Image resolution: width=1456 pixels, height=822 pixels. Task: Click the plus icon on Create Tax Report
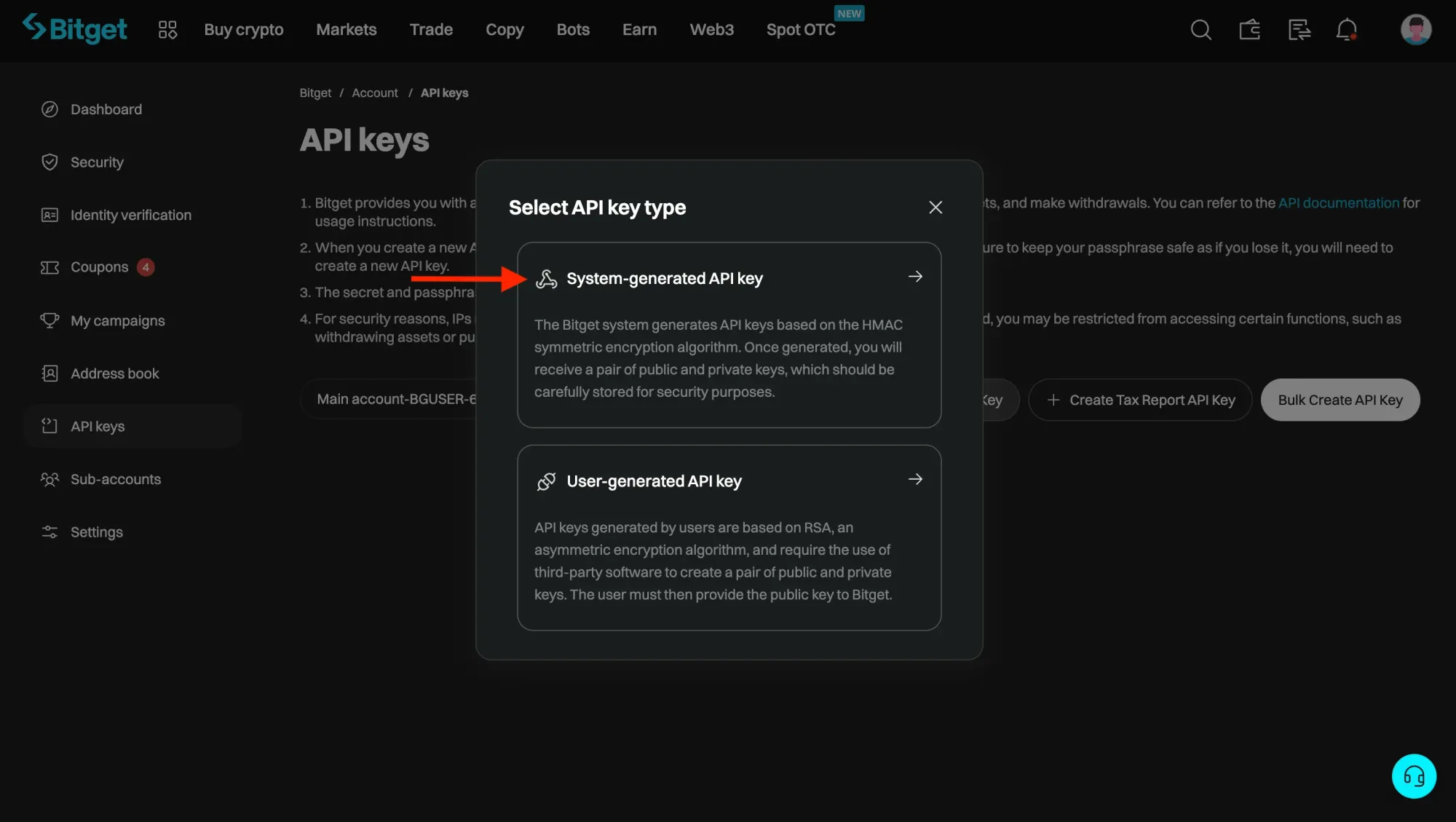click(x=1053, y=400)
